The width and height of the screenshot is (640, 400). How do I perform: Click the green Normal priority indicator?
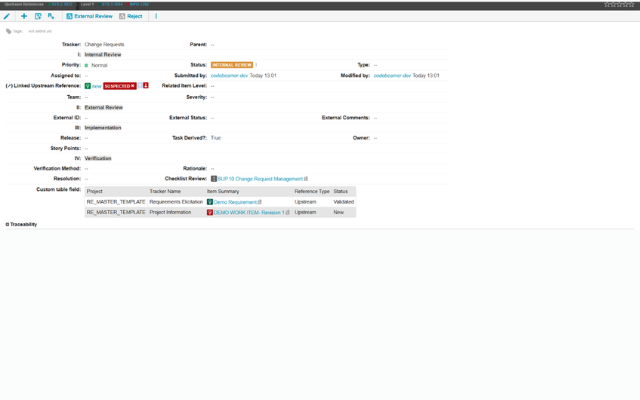coord(86,65)
